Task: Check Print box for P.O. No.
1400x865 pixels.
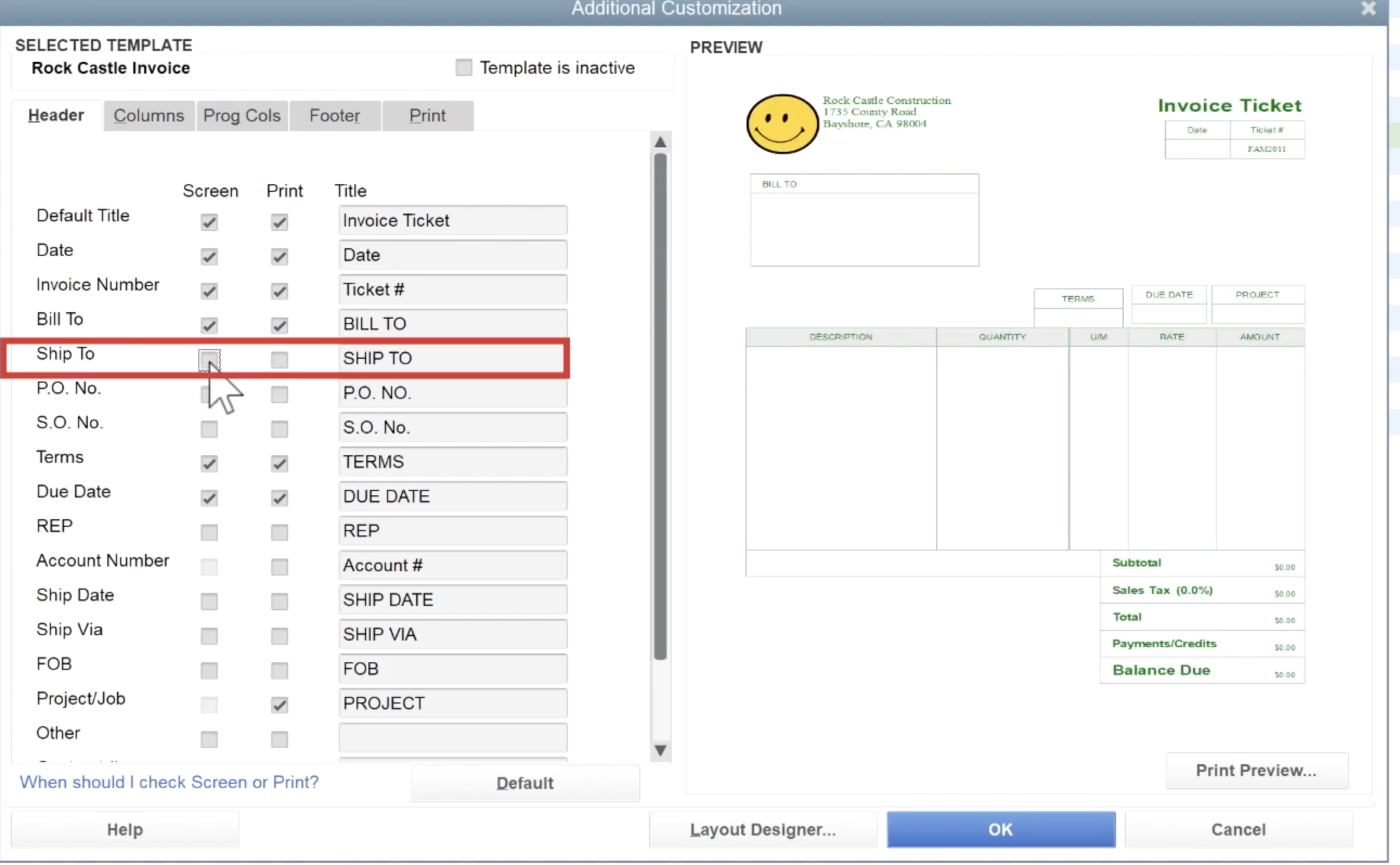Action: (x=280, y=394)
